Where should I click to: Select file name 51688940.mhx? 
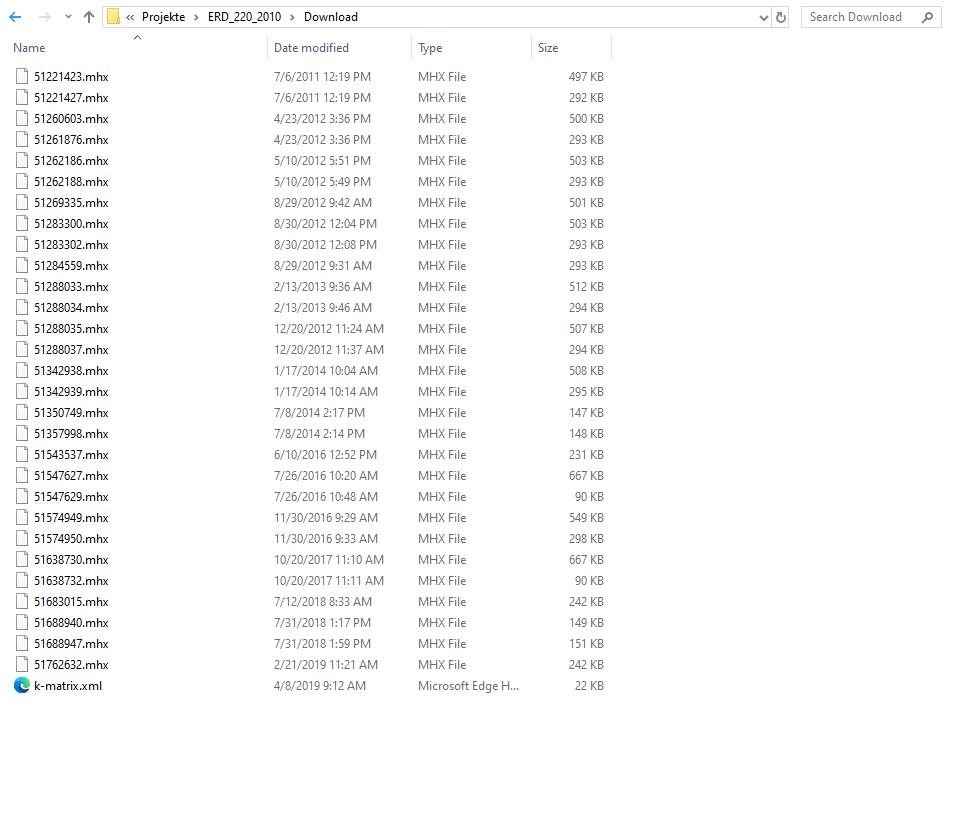71,623
